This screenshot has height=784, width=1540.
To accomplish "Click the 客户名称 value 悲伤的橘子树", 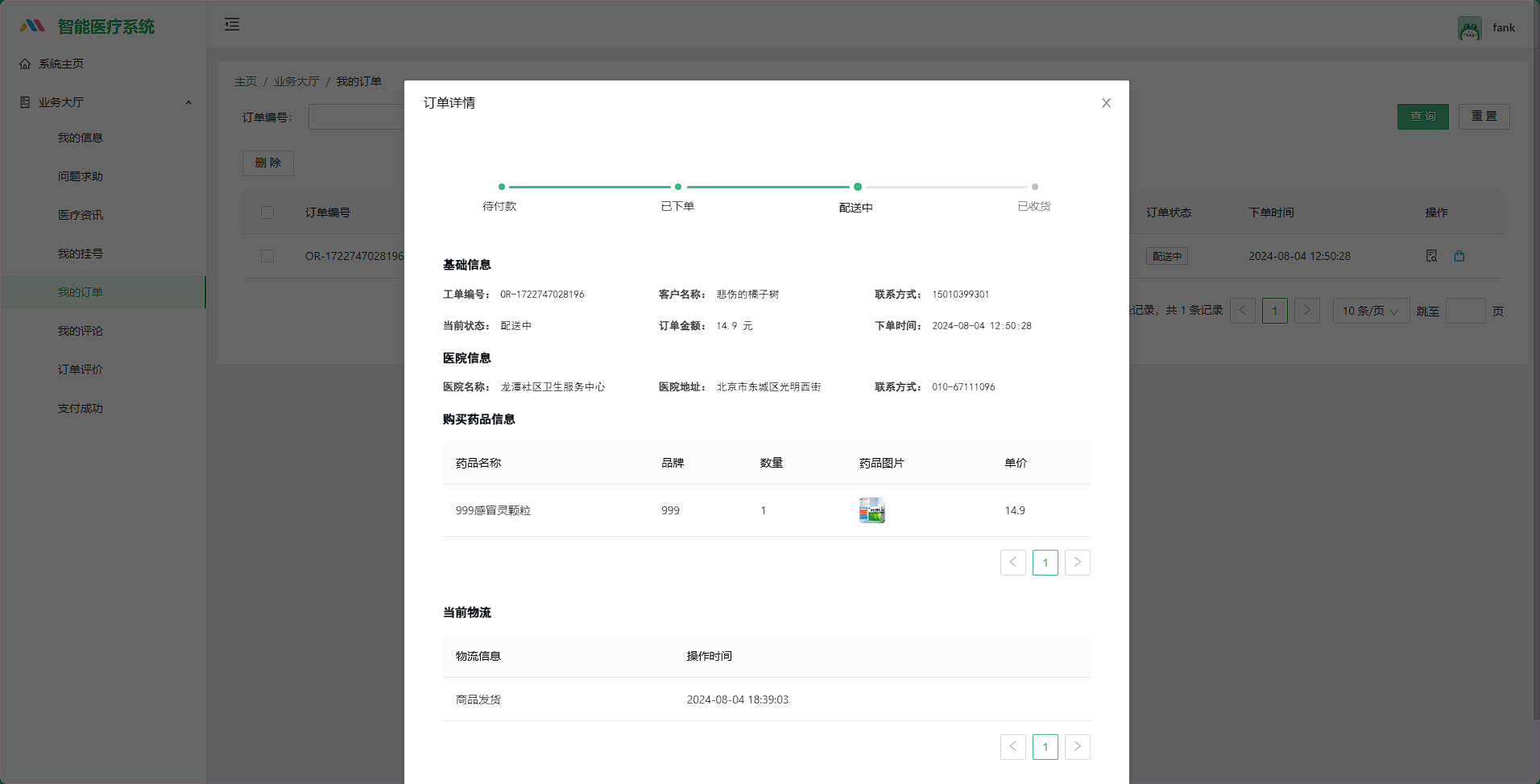I will click(x=747, y=295).
